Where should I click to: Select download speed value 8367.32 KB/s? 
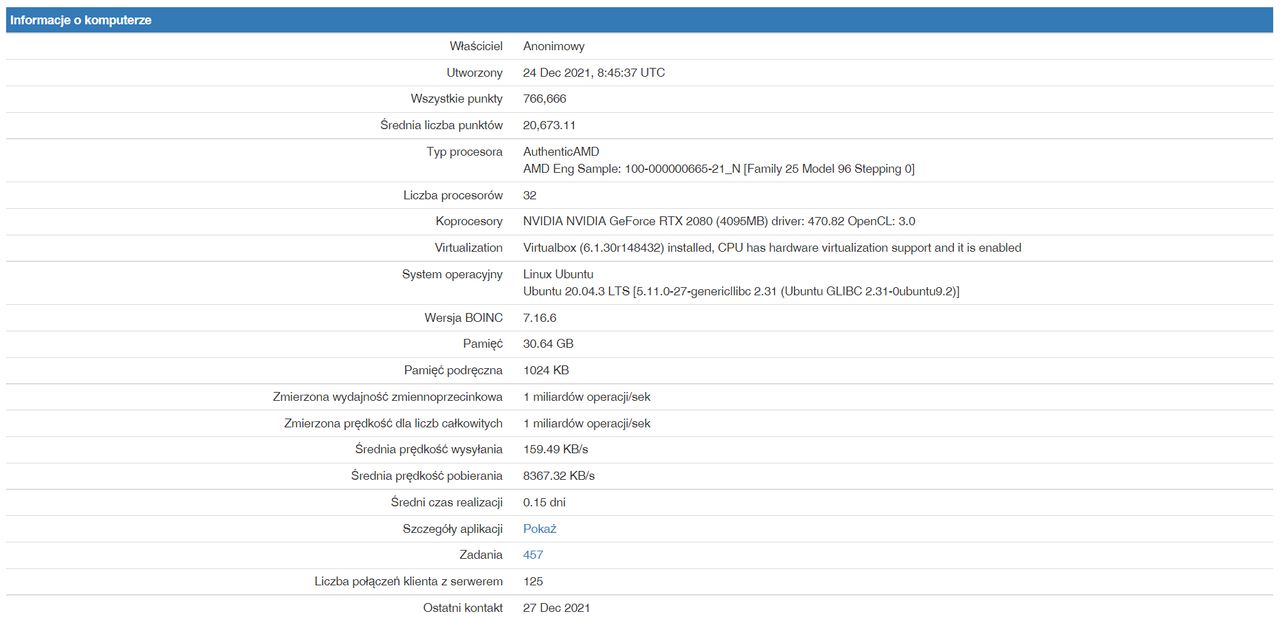click(x=559, y=476)
